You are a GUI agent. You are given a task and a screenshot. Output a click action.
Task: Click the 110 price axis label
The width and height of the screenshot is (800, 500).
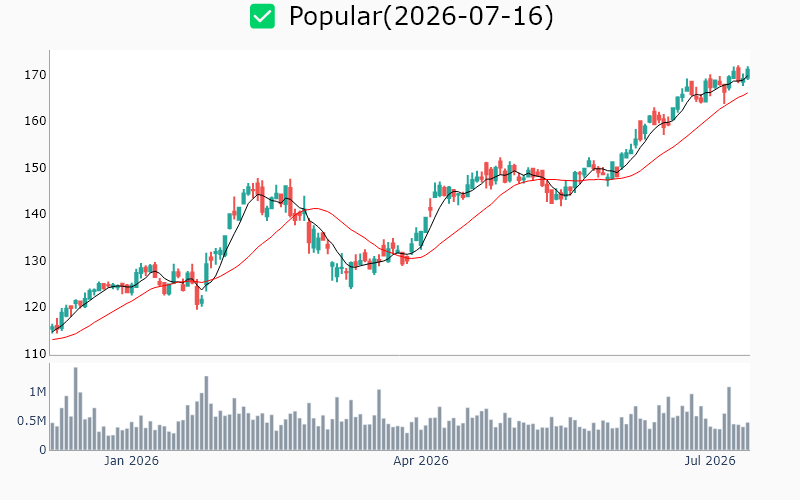pos(35,354)
